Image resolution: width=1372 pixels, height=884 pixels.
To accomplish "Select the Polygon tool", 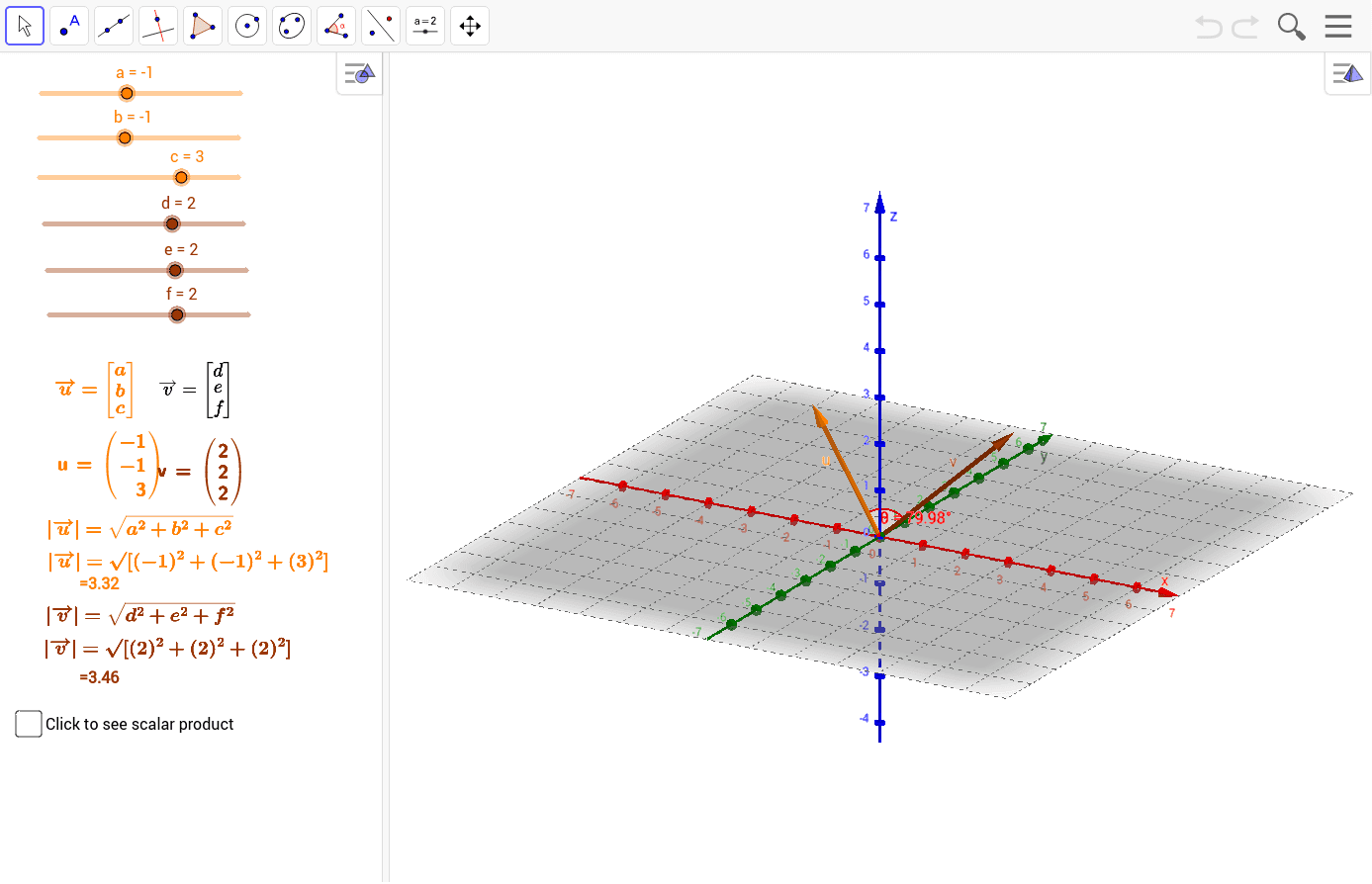I will point(203,26).
